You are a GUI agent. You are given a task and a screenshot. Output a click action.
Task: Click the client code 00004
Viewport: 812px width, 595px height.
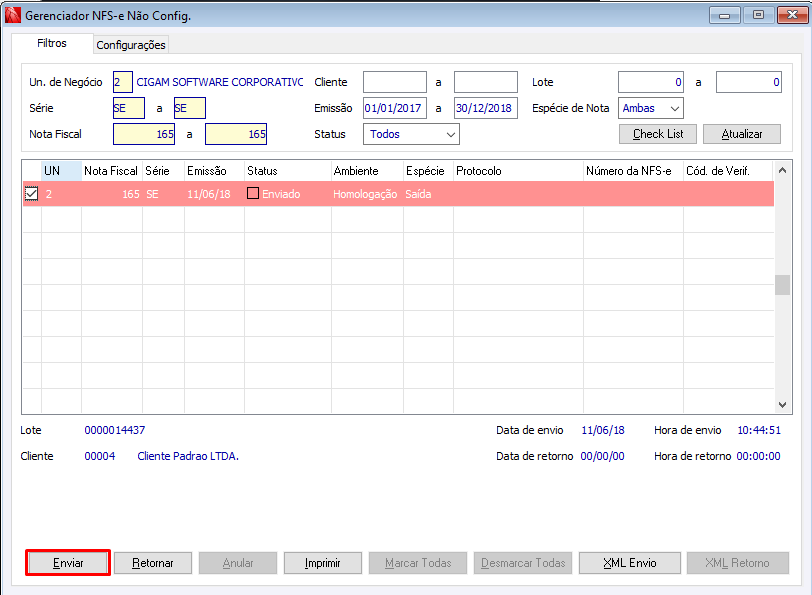99,456
